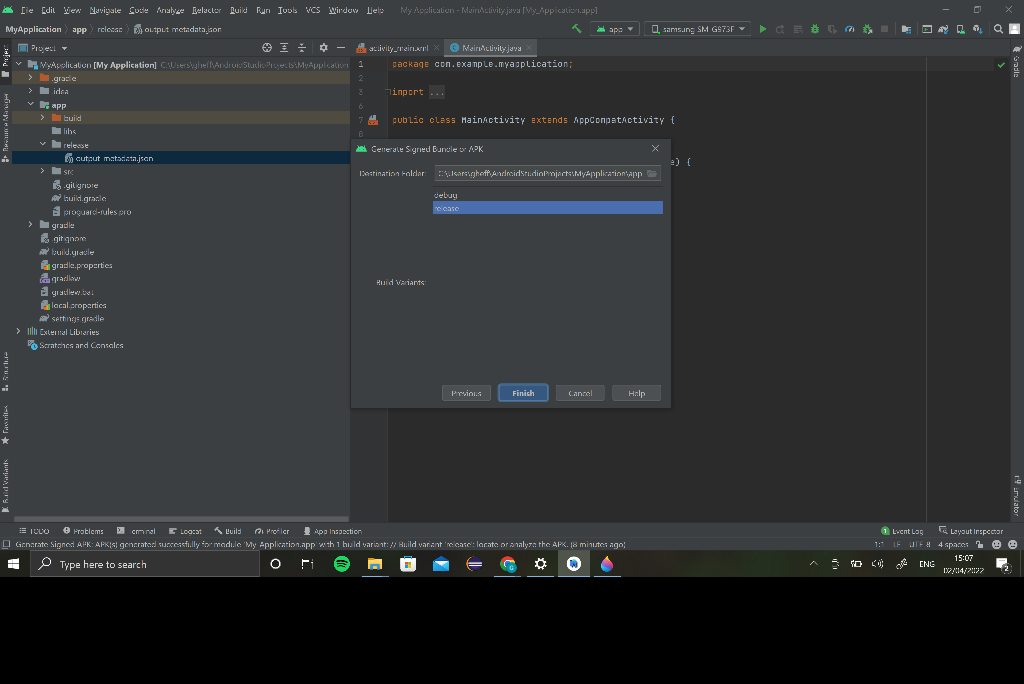Select gradle.properties file
Image resolution: width=1024 pixels, height=684 pixels.
point(76,265)
